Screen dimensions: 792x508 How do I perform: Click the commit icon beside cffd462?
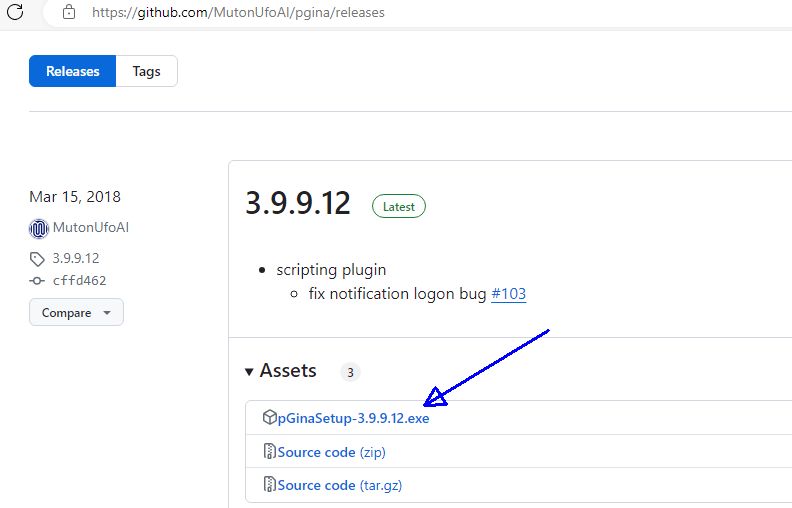pos(38,281)
